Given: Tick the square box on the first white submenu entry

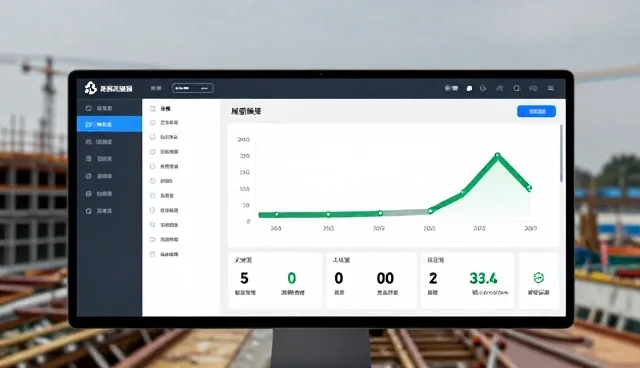Looking at the screenshot, I should point(153,109).
